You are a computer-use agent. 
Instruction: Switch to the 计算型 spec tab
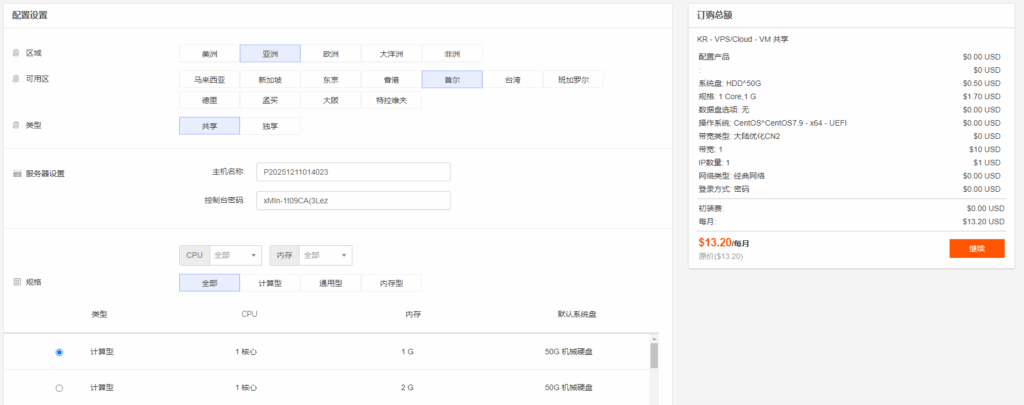pos(270,283)
